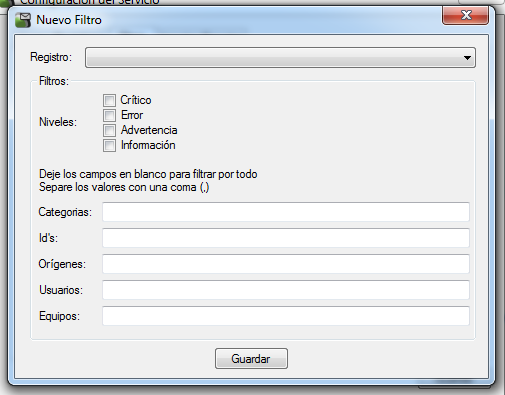Click the Filtros group title
The image size is (505, 395).
pyautogui.click(x=54, y=81)
